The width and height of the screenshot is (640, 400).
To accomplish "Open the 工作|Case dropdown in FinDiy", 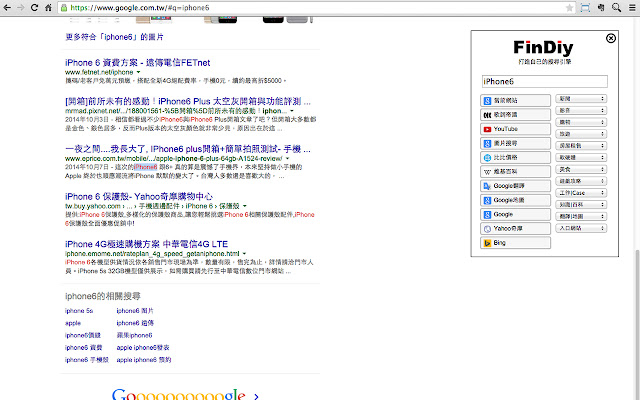I will (581, 193).
